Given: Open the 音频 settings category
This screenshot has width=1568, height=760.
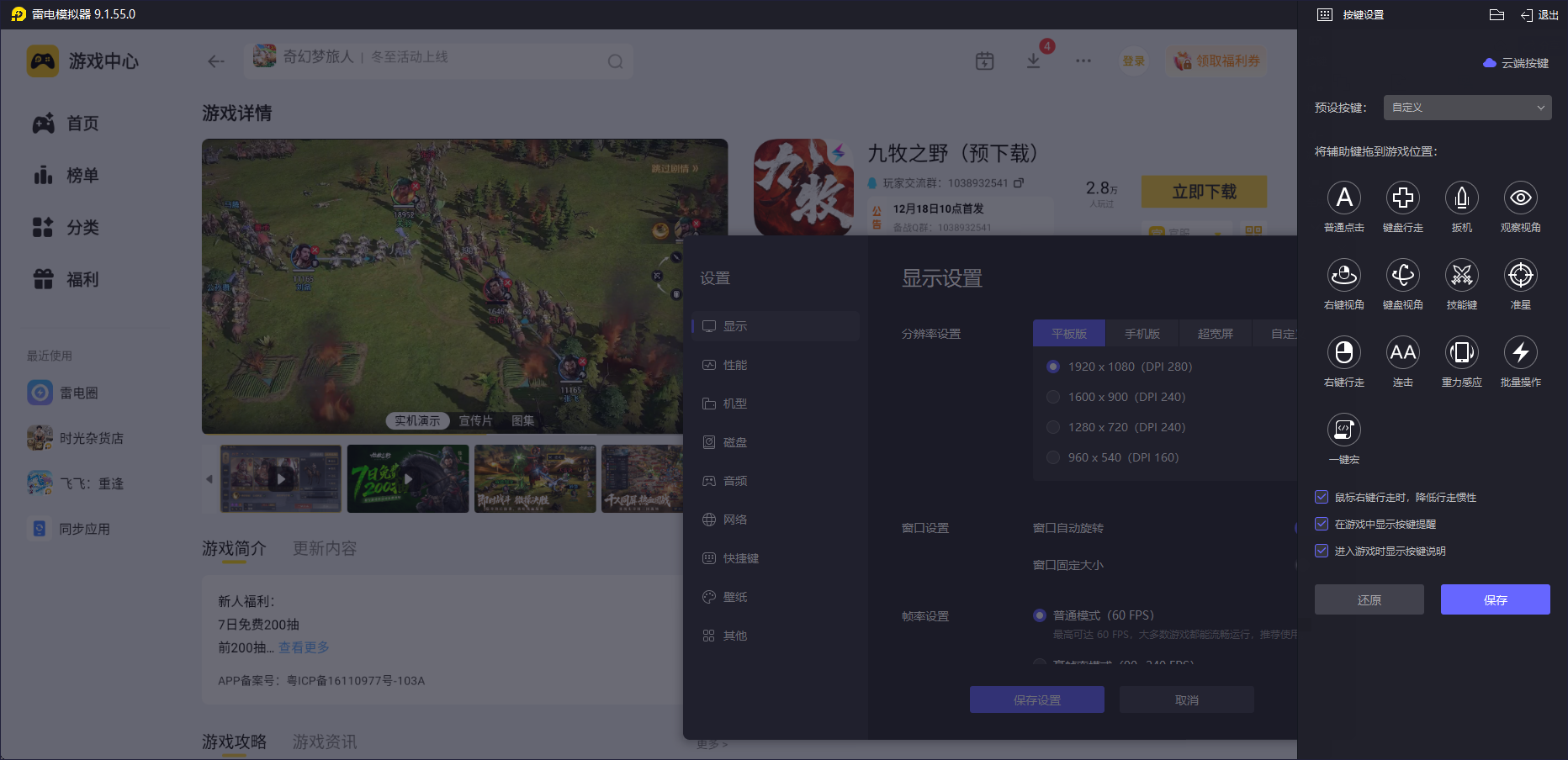Looking at the screenshot, I should [776, 481].
